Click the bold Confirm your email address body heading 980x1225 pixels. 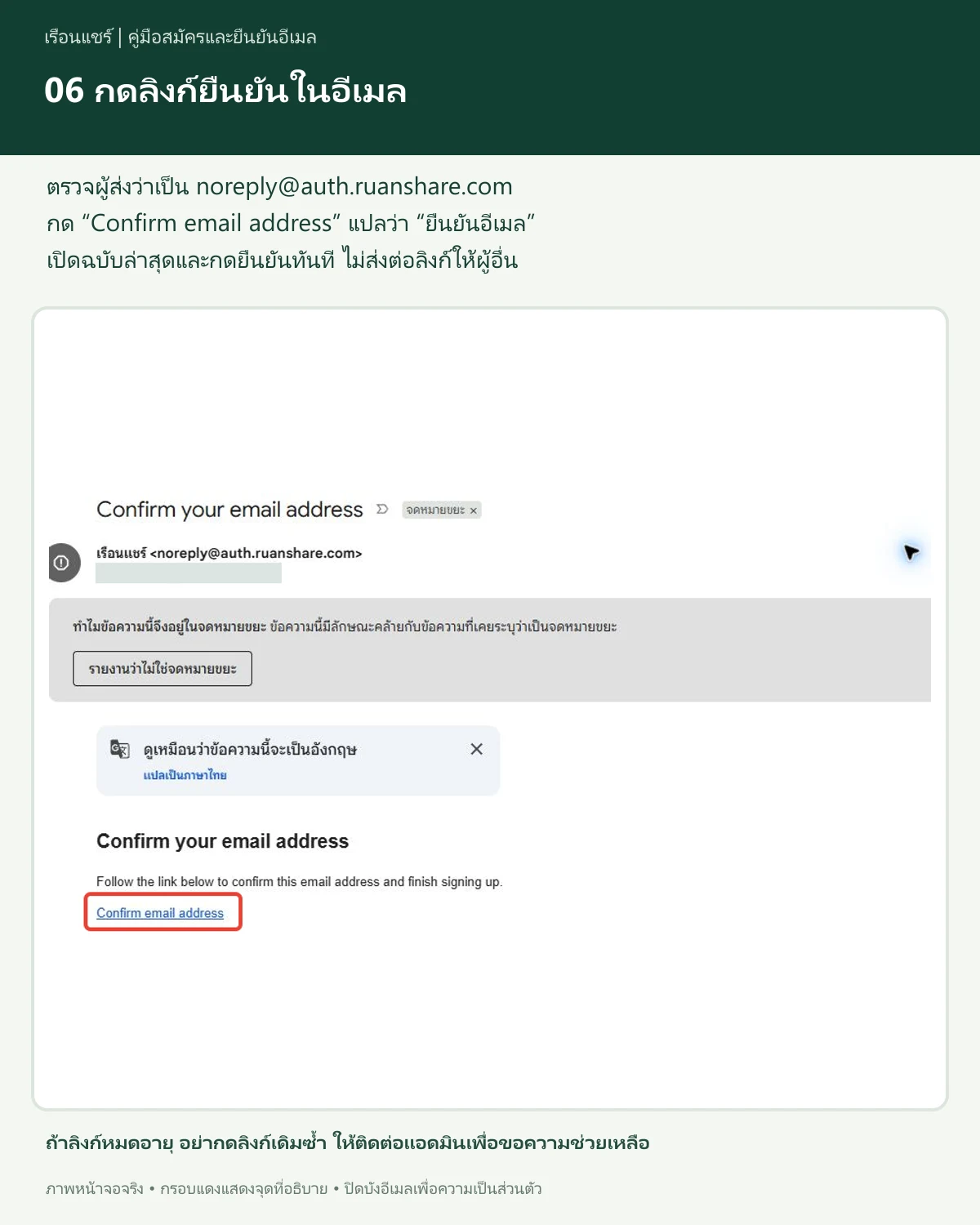tap(222, 841)
